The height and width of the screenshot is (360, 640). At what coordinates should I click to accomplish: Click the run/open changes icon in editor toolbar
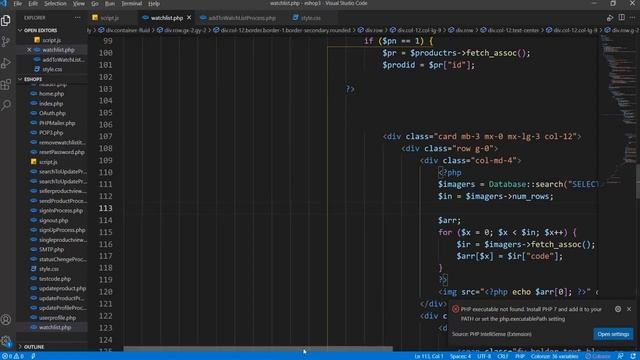[x=610, y=18]
